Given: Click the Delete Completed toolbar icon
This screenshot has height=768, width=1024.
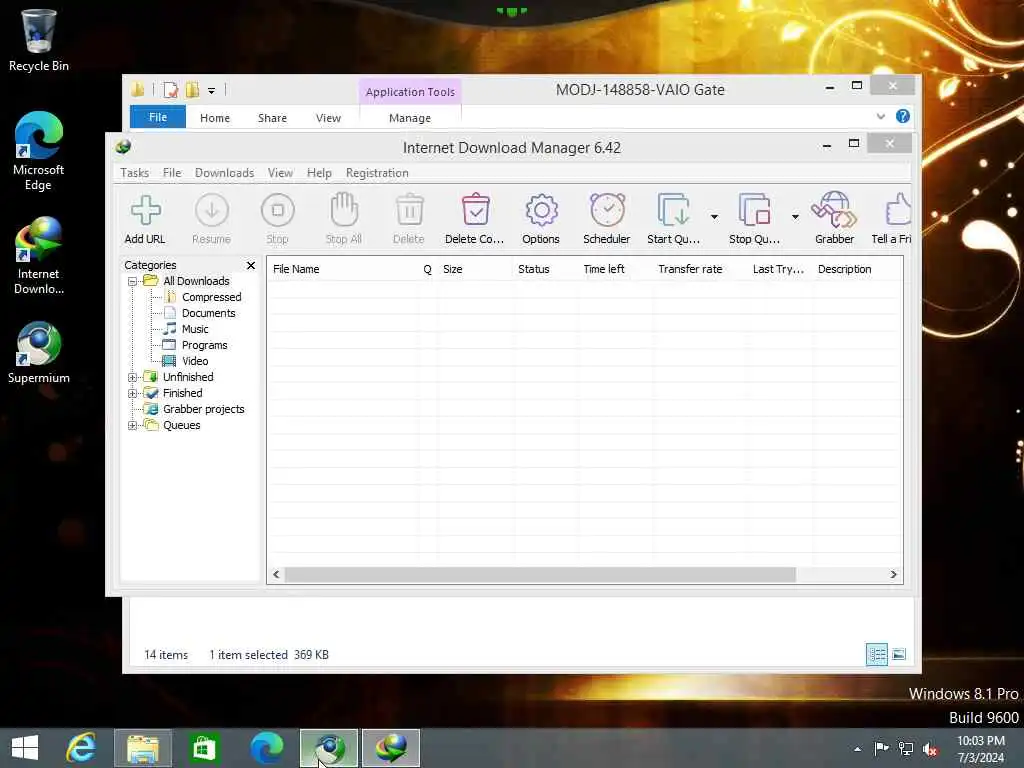Looking at the screenshot, I should pos(475,209).
